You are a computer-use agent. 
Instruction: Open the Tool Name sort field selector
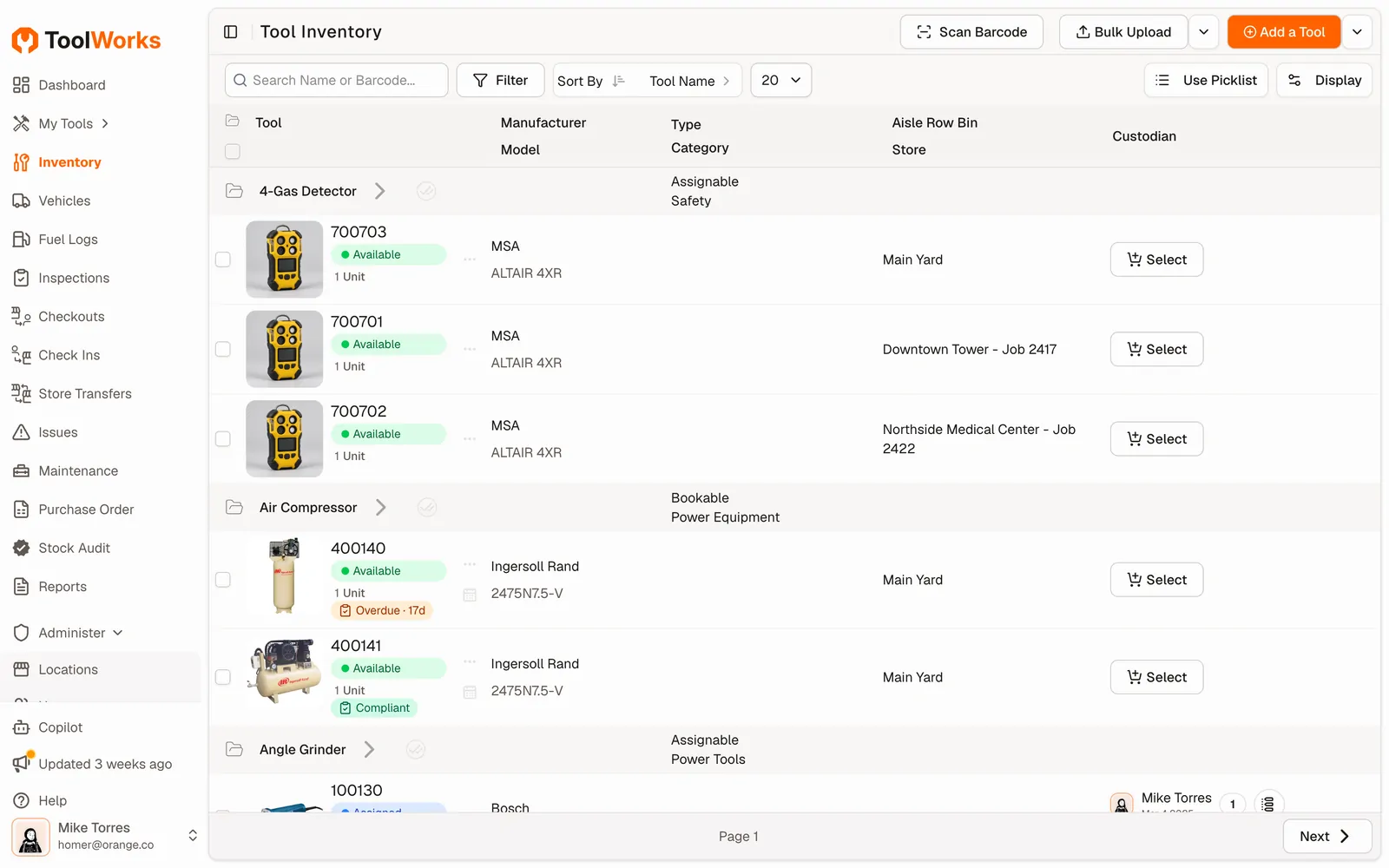coord(690,81)
